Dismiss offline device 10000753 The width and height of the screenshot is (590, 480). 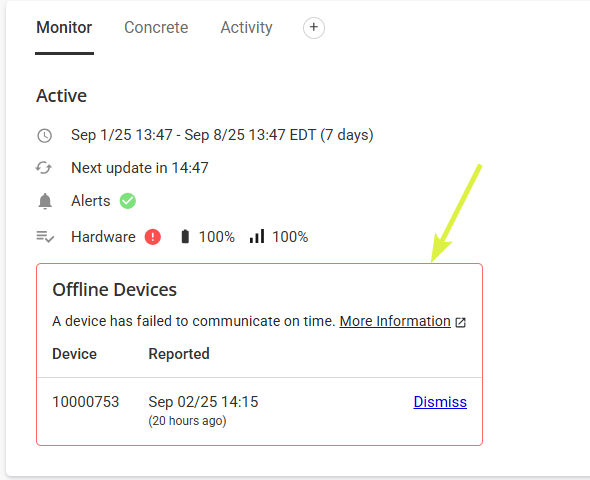[x=440, y=402]
